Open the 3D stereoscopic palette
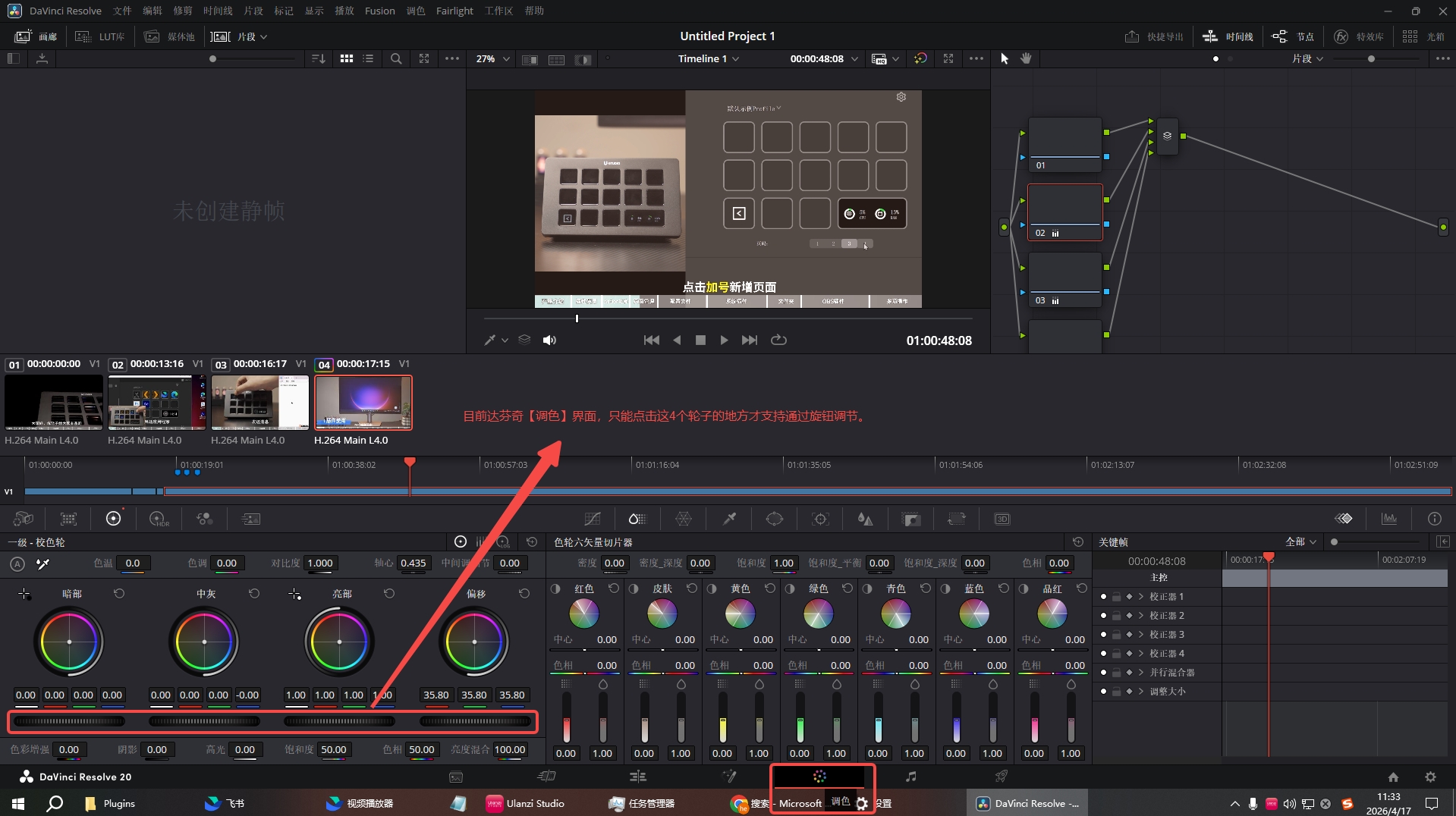The image size is (1456, 816). point(1002,519)
